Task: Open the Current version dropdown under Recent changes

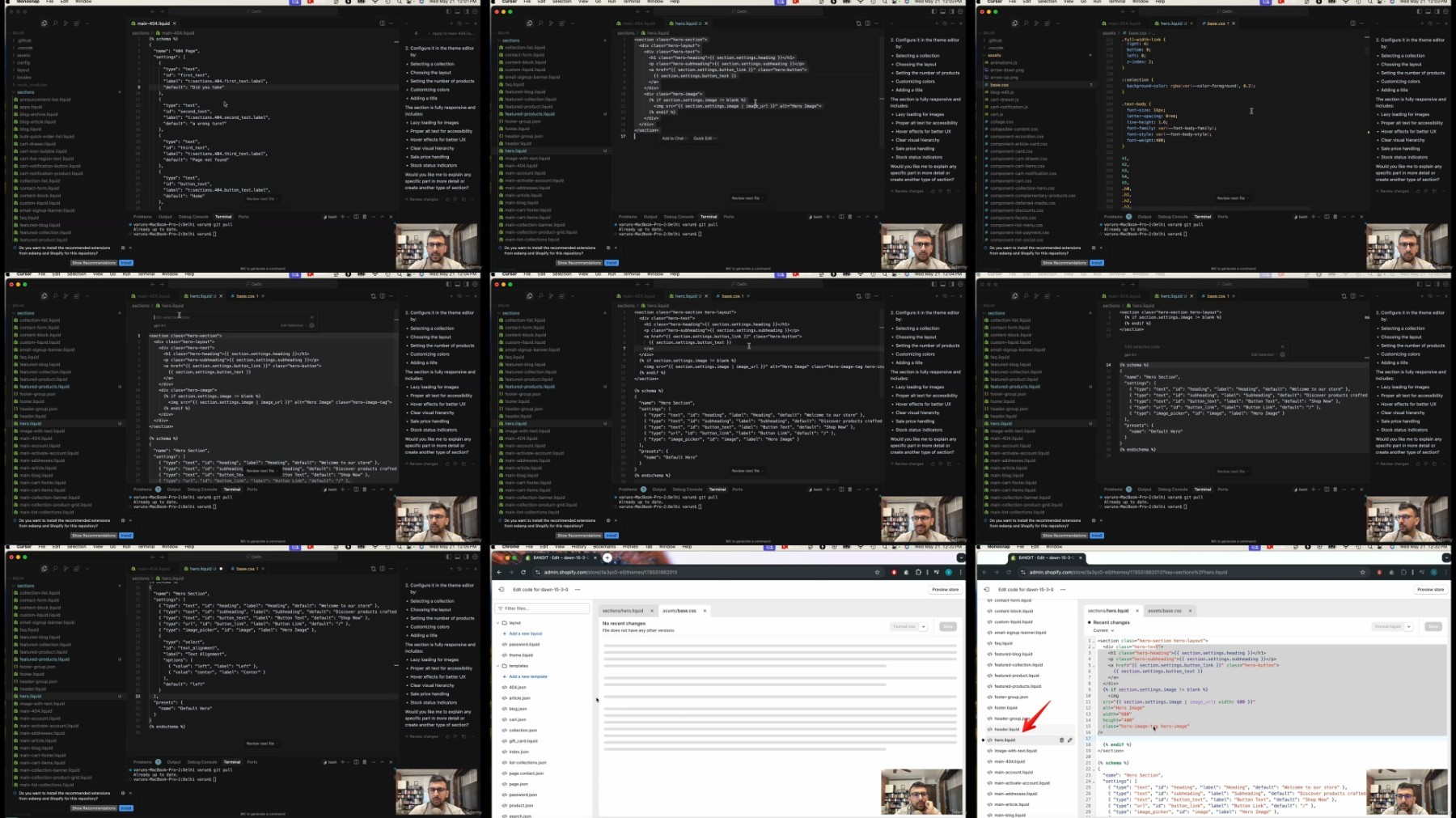Action: pos(1103,630)
